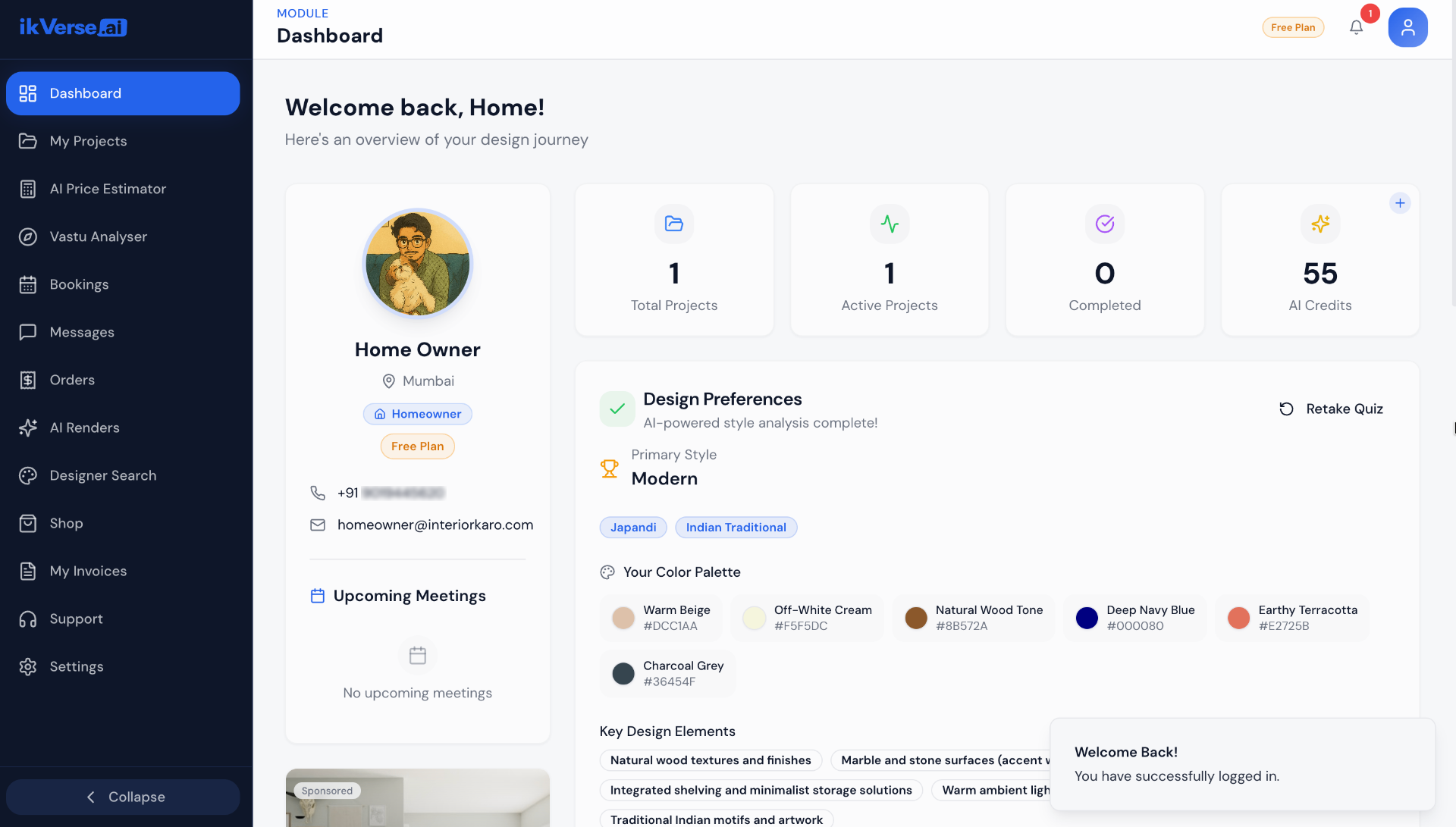Select the Japandi style tag
This screenshot has width=1456, height=827.
pos(633,528)
